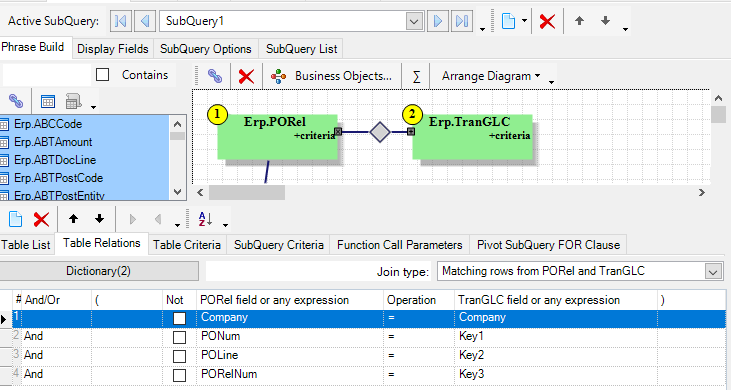Click table icon beside Erp.ABTDocLine
The height and width of the screenshot is (390, 731).
pos(4,160)
